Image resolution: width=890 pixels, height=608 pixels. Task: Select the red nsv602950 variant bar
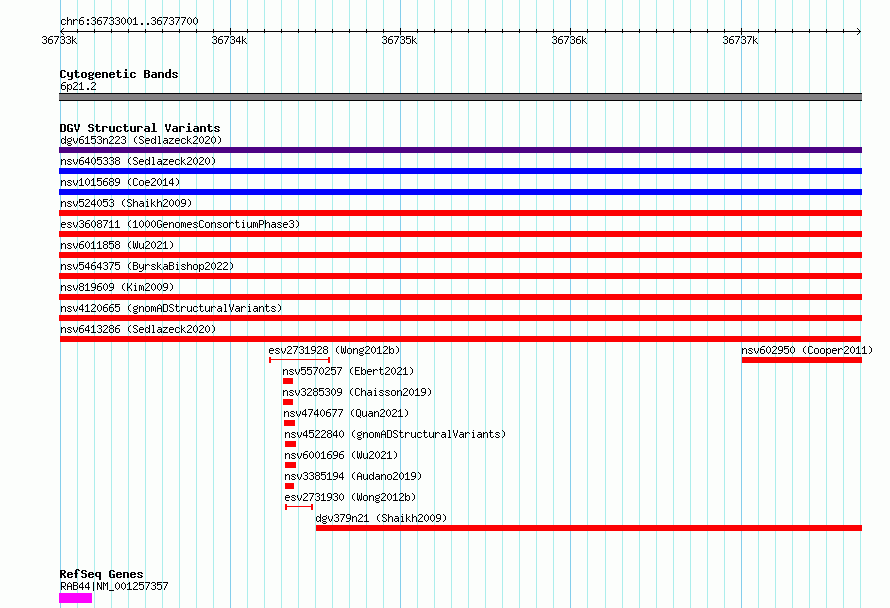801,360
